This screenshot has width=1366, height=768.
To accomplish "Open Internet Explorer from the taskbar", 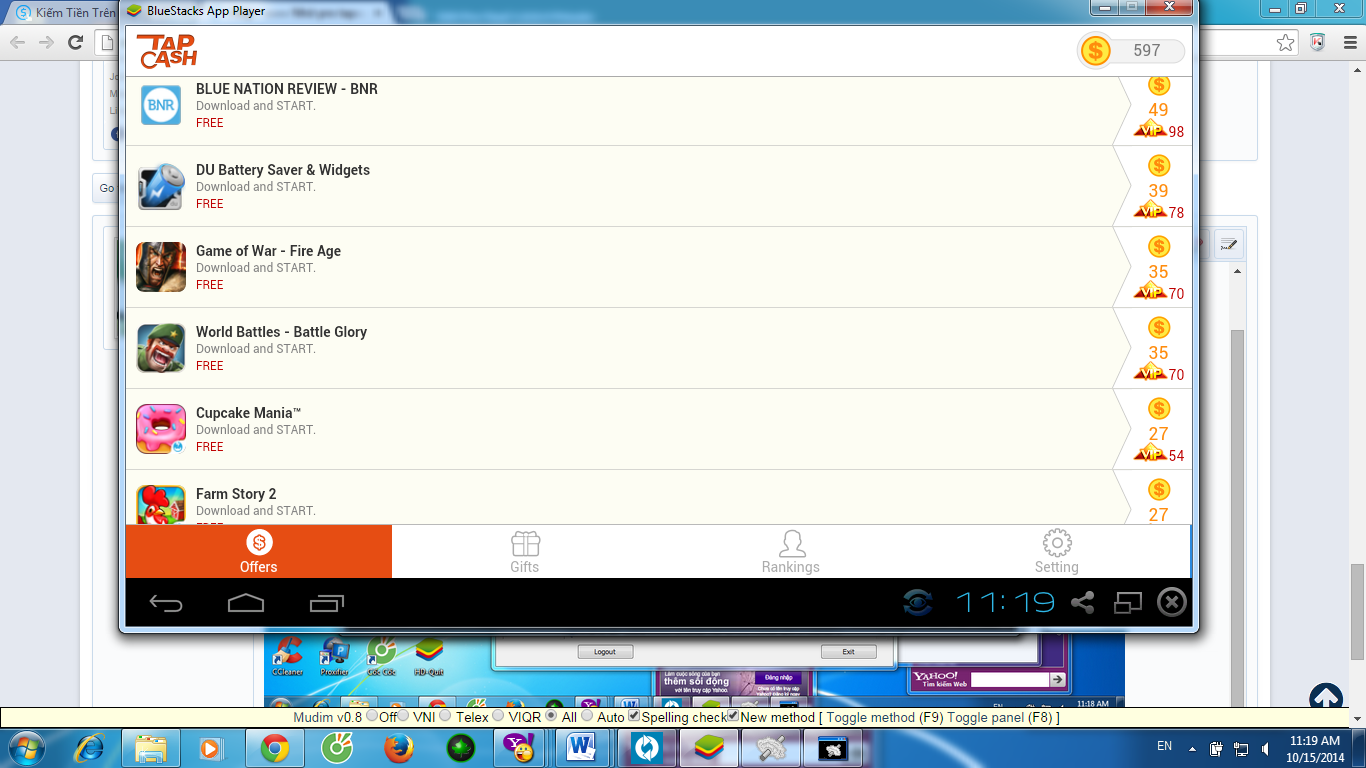I will [x=89, y=747].
